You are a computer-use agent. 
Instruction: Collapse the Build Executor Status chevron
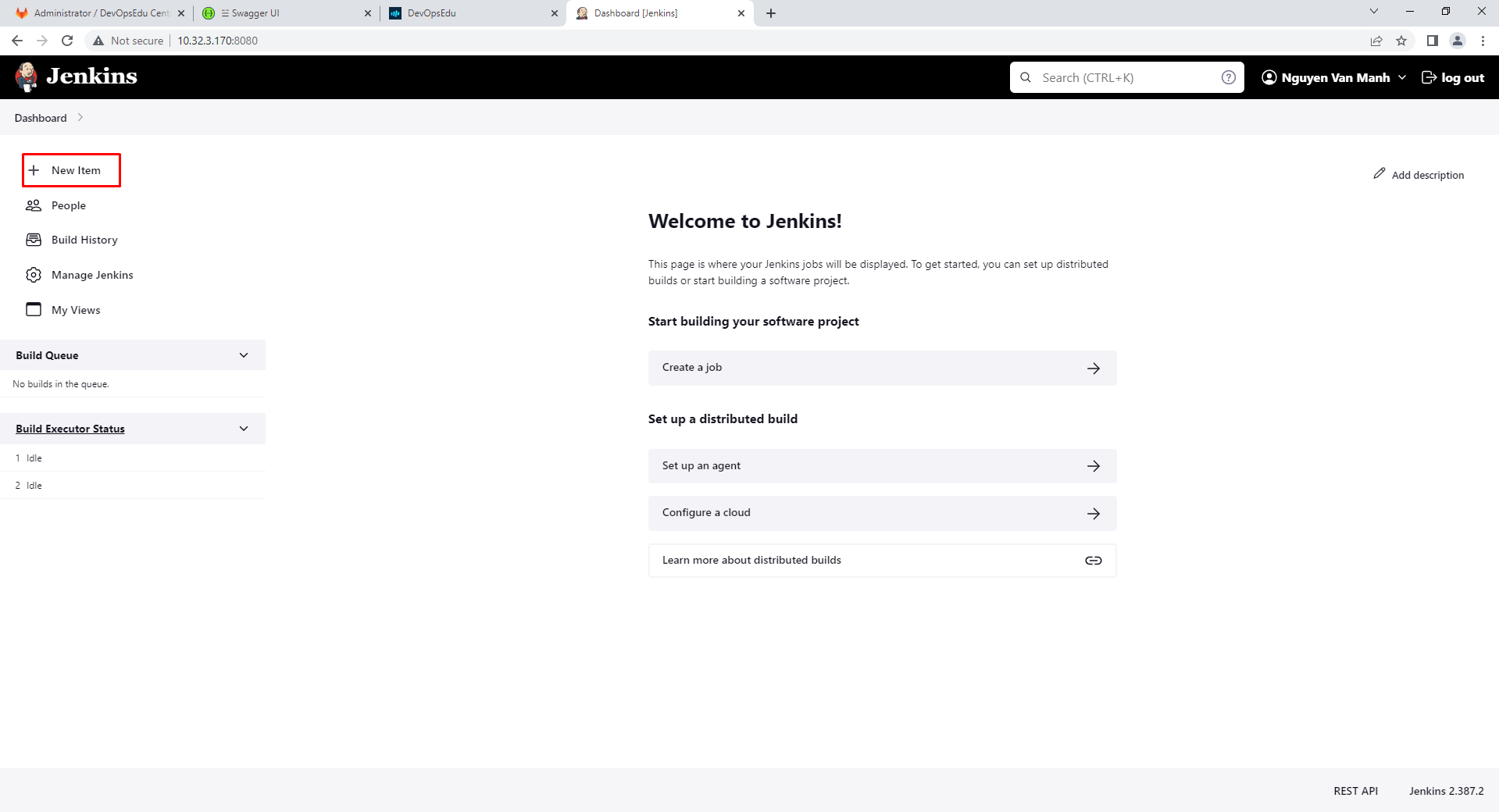pyautogui.click(x=244, y=429)
